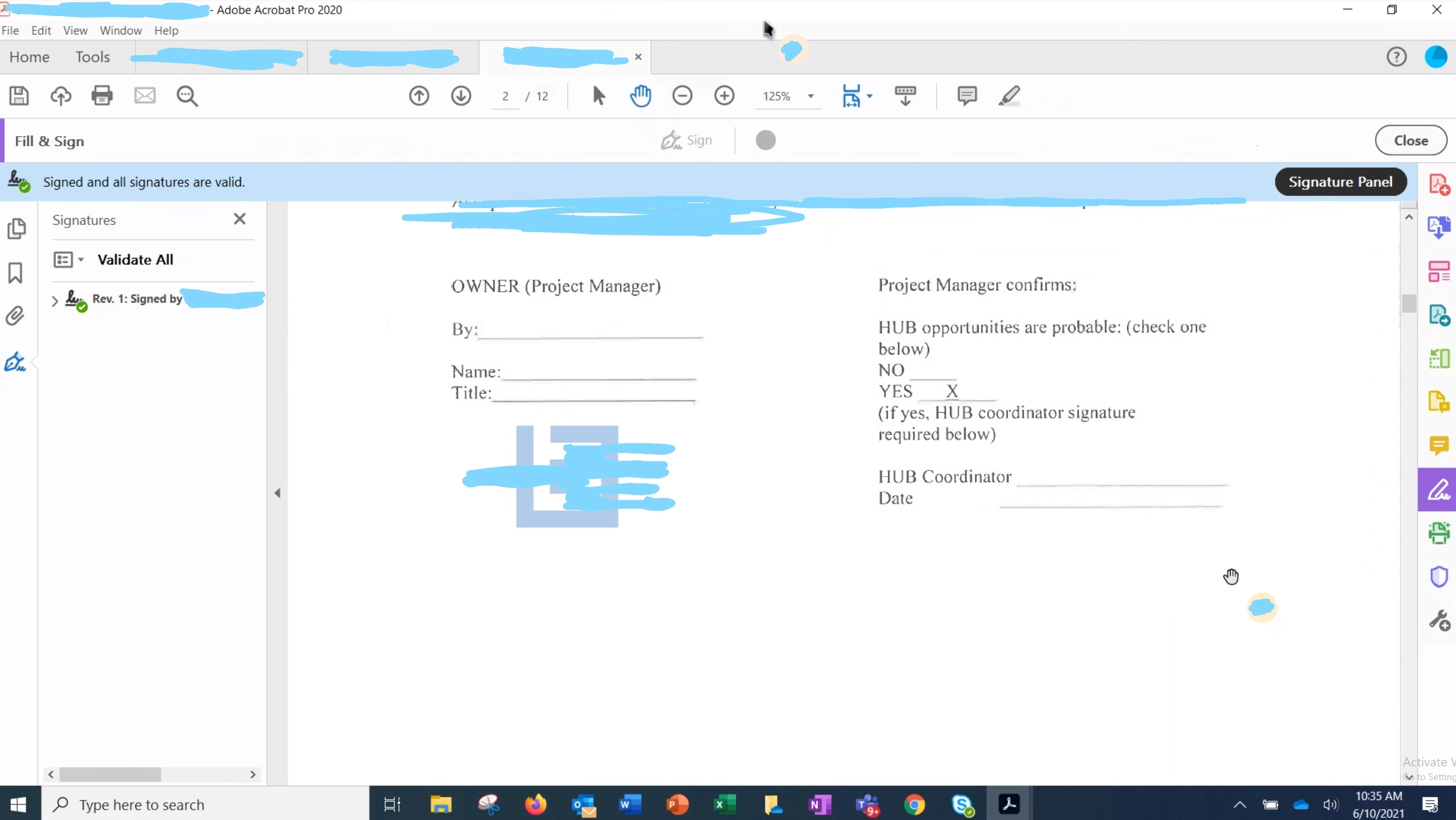Open the Signatures panel options dropdown

coord(68,259)
